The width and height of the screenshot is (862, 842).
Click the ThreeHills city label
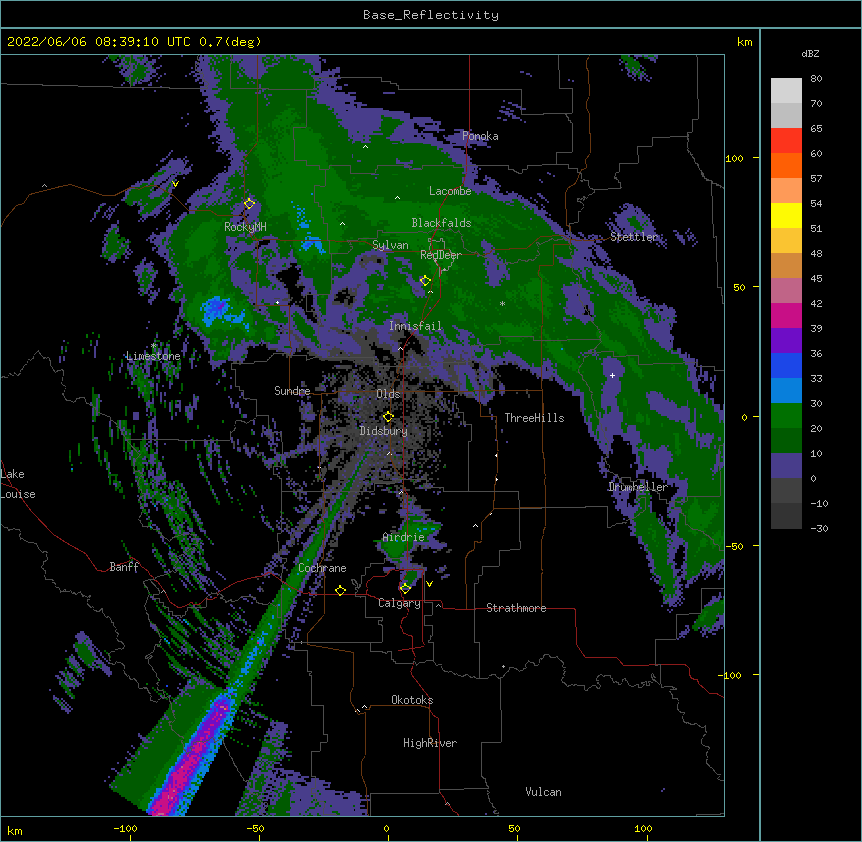[x=534, y=418]
